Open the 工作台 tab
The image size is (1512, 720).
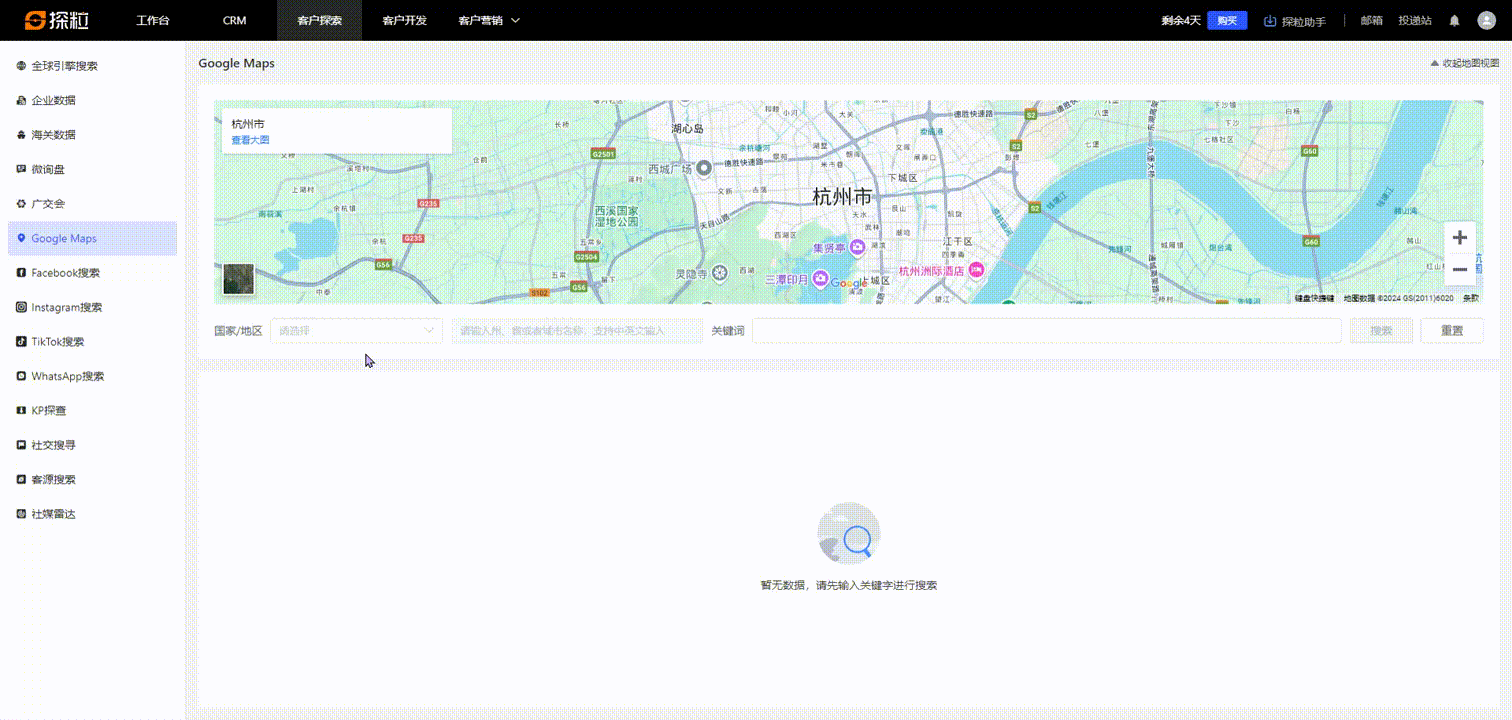point(153,20)
